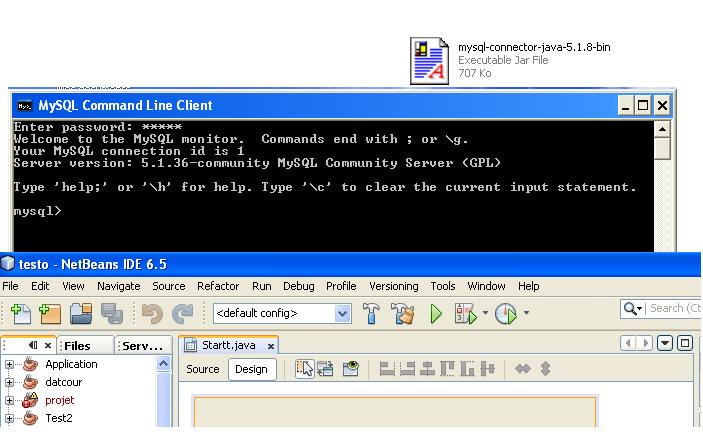The image size is (703, 432).
Task: Open the File menu
Action: tap(10, 286)
